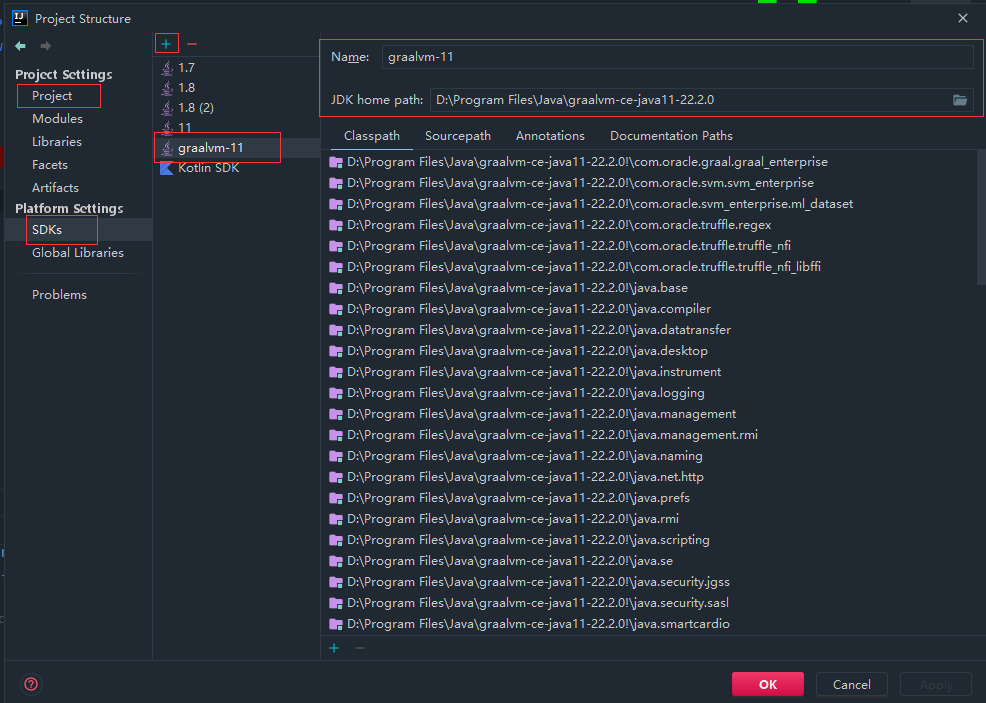The width and height of the screenshot is (986, 703).
Task: Click the OK button
Action: [x=768, y=684]
